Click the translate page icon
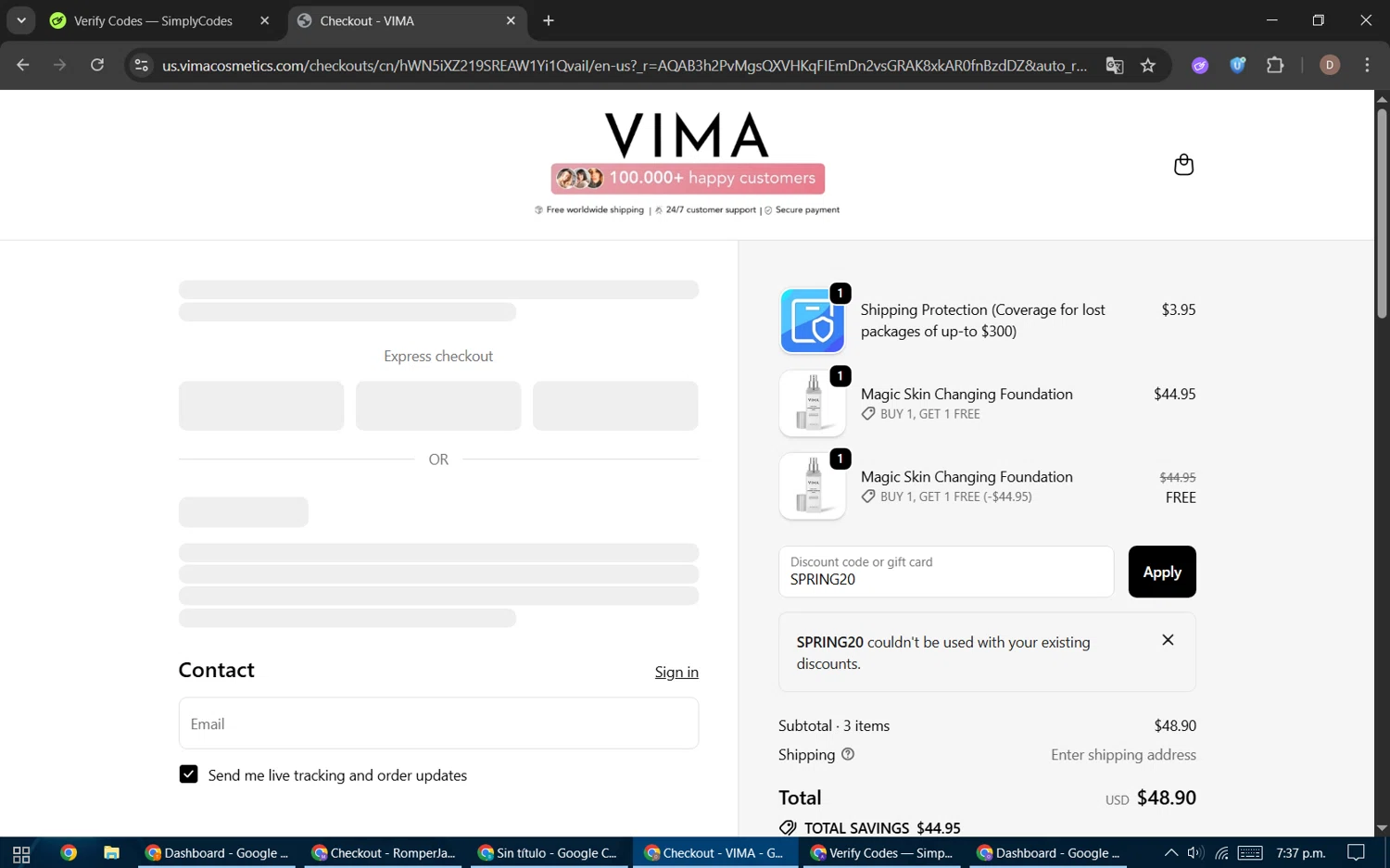This screenshot has width=1390, height=868. 1115,65
